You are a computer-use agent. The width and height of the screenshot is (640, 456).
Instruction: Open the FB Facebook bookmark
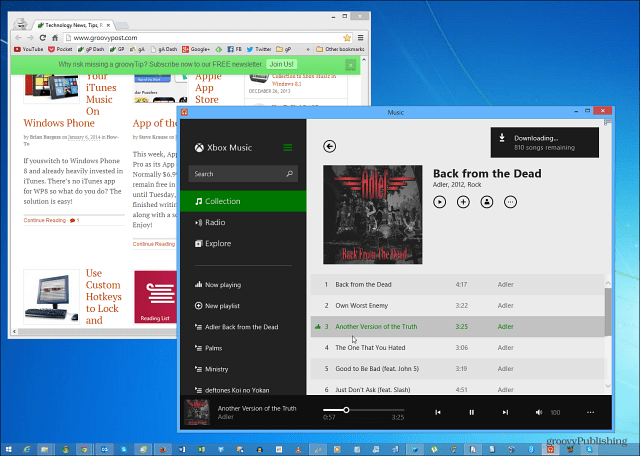pos(235,49)
